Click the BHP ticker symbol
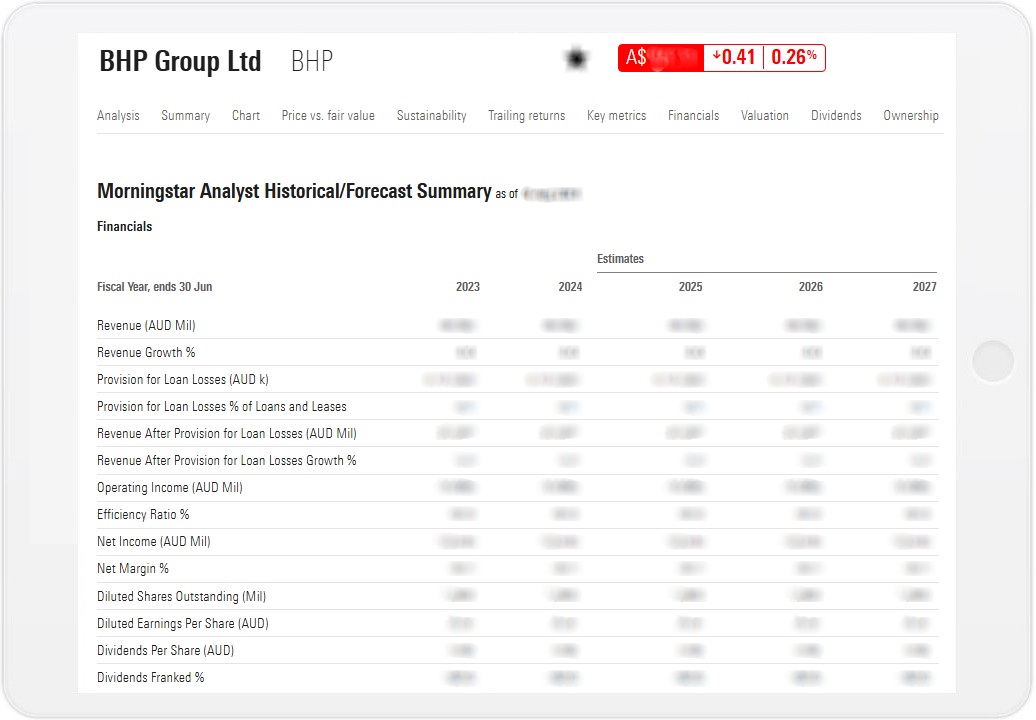1036x720 pixels. point(311,60)
